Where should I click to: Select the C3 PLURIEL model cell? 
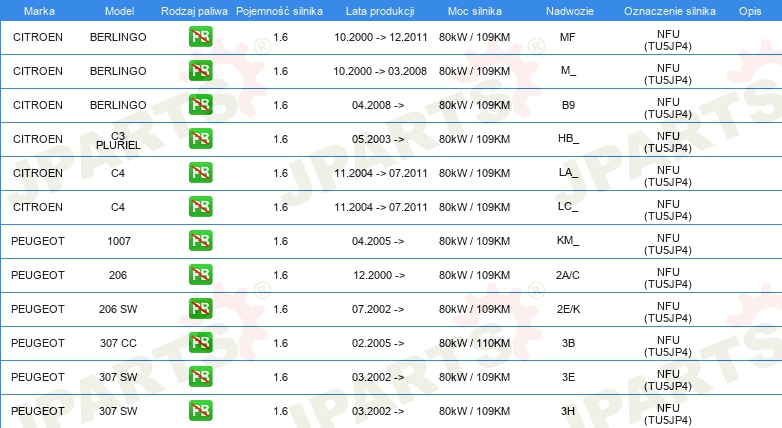pyautogui.click(x=118, y=141)
